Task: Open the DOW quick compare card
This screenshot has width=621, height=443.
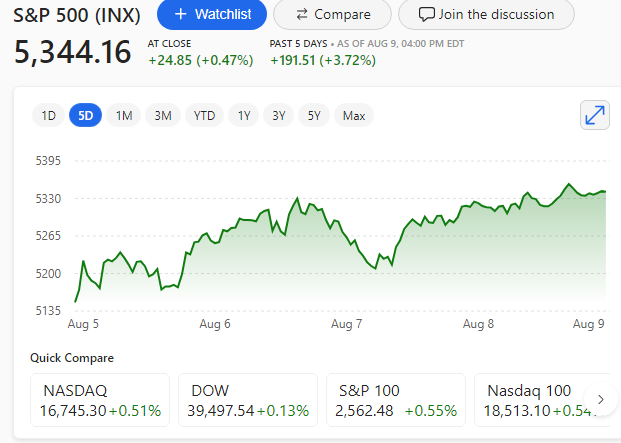Action: point(248,400)
